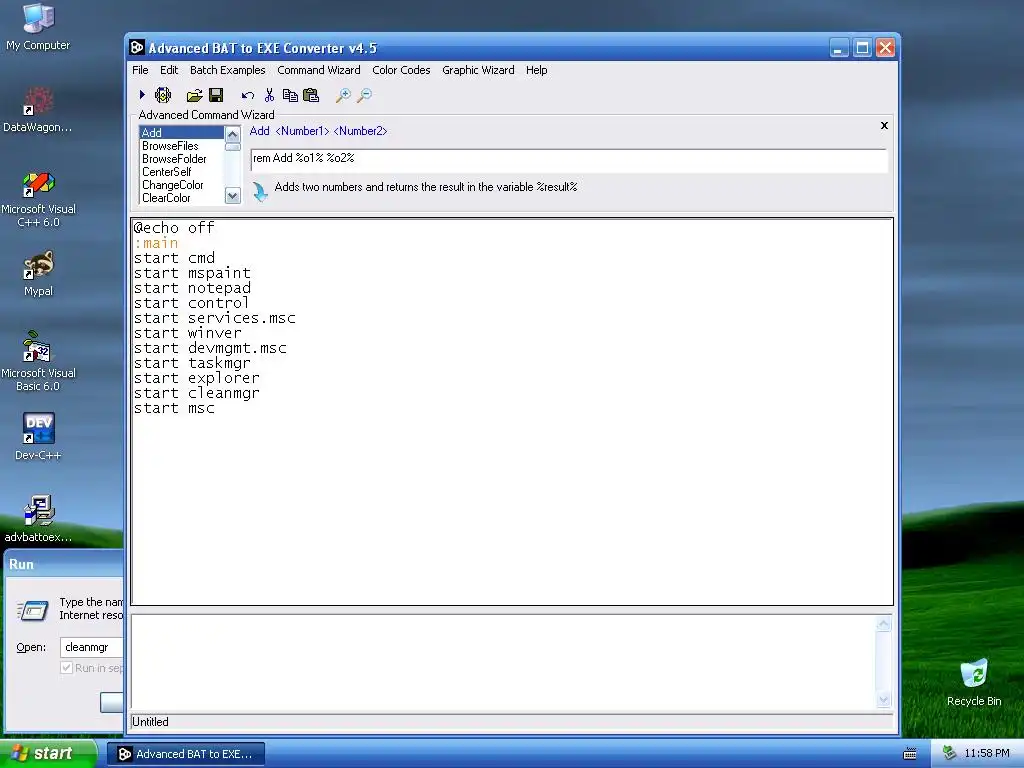Click the output pane scroll-down arrow

884,700
